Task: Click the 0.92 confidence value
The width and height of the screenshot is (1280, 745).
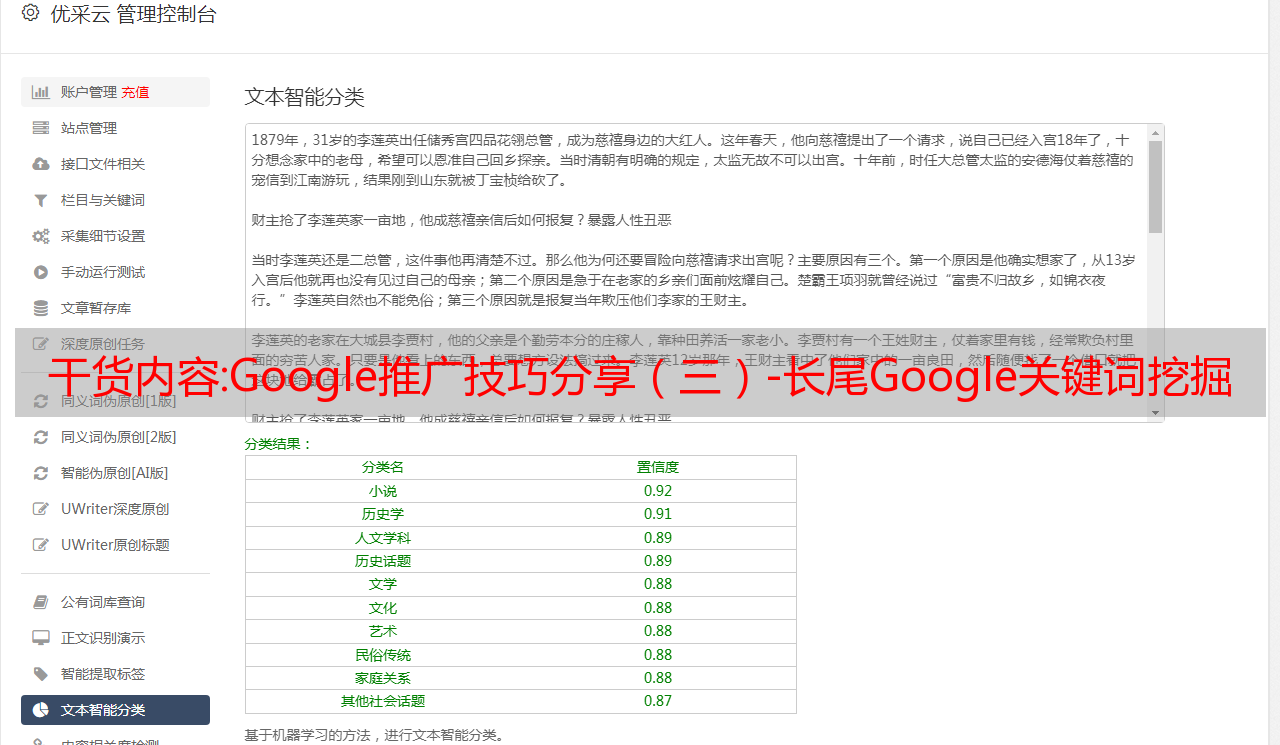Action: 658,491
